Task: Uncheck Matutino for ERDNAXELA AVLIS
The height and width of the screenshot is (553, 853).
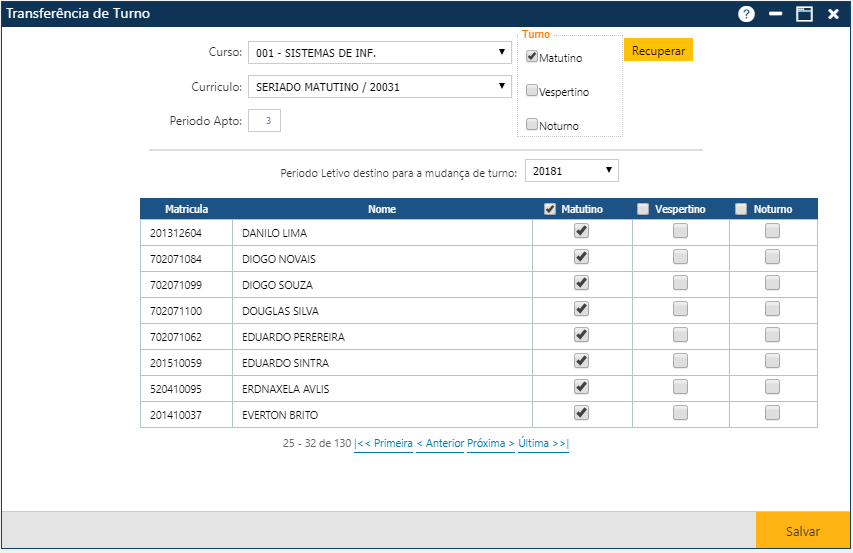Action: (x=582, y=387)
